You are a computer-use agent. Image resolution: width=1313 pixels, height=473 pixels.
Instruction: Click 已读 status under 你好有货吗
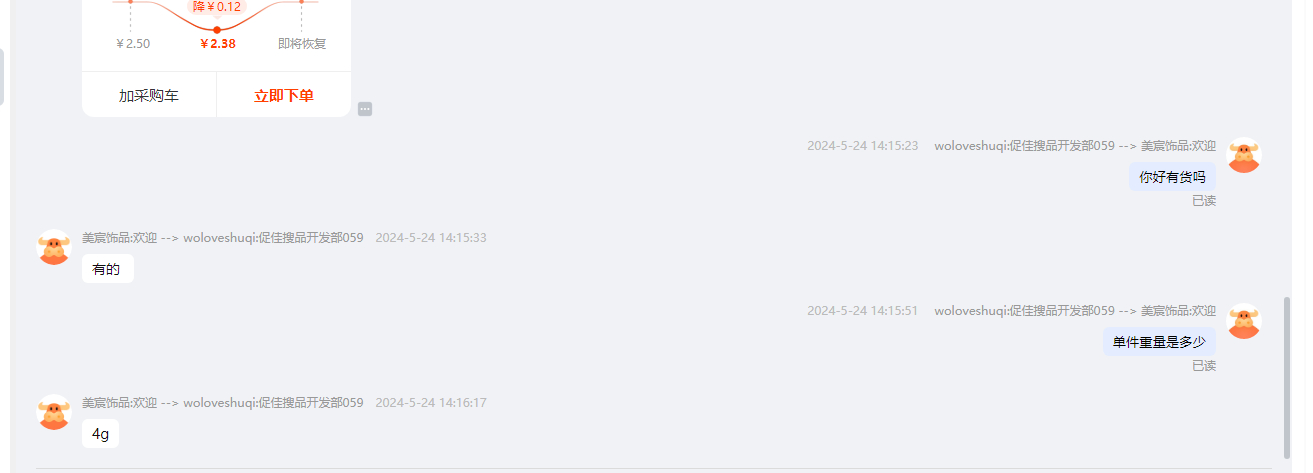pyautogui.click(x=1204, y=200)
